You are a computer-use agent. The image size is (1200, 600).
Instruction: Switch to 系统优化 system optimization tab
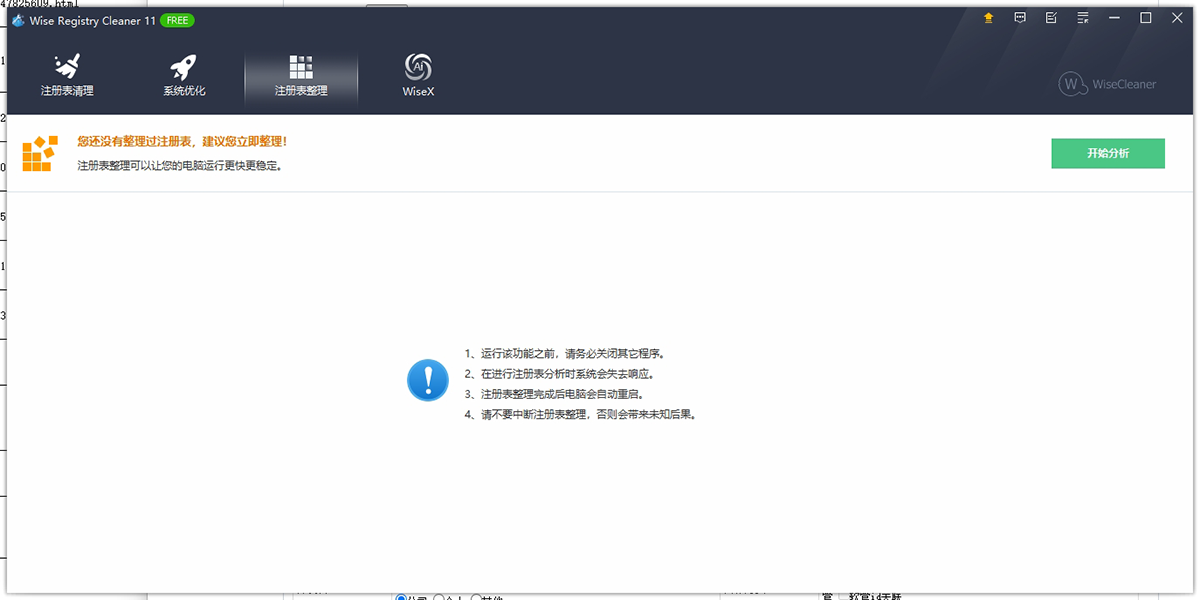pyautogui.click(x=184, y=91)
